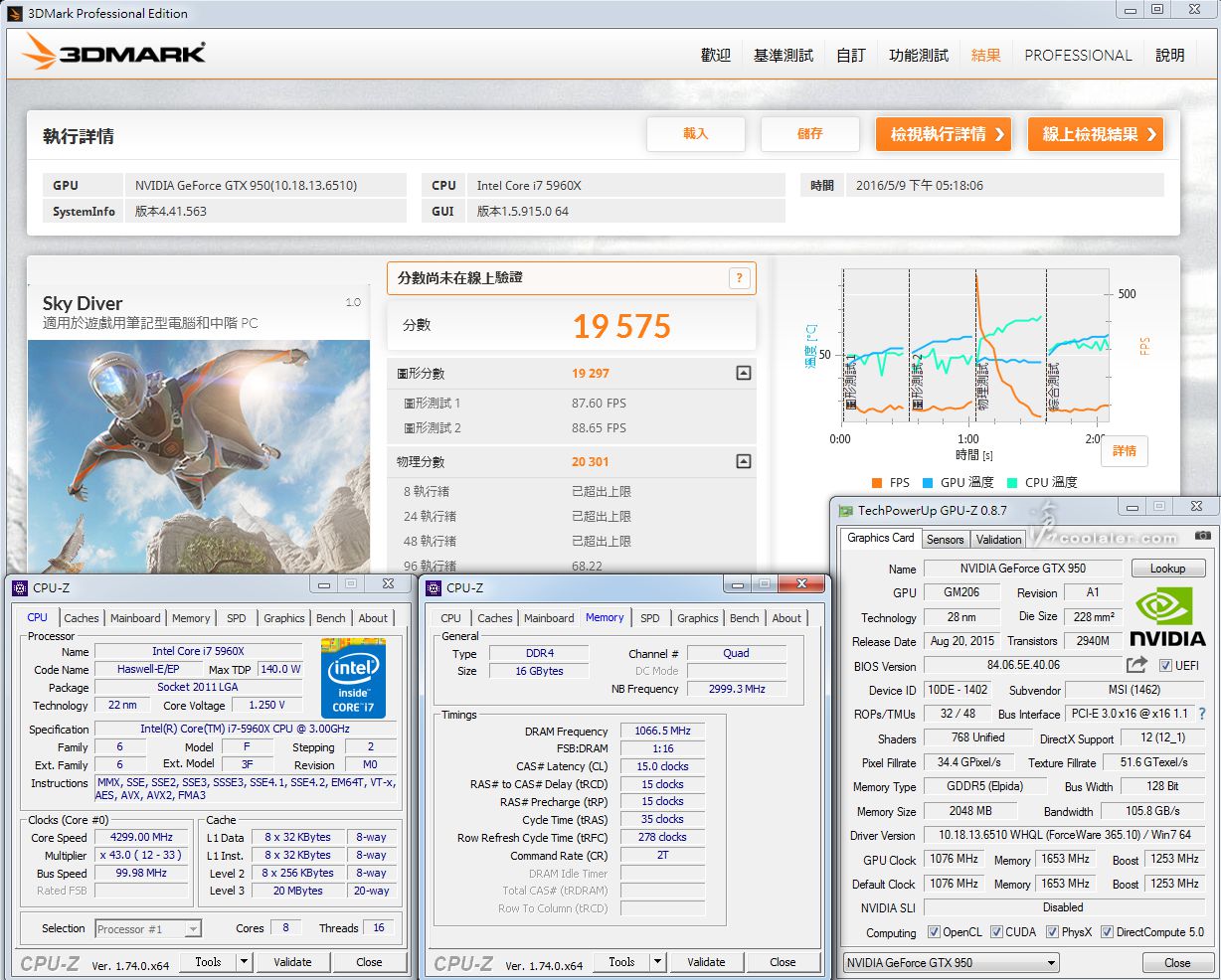1221x980 pixels.
Task: Toggle the CUDA checkbox
Action: pos(996,932)
